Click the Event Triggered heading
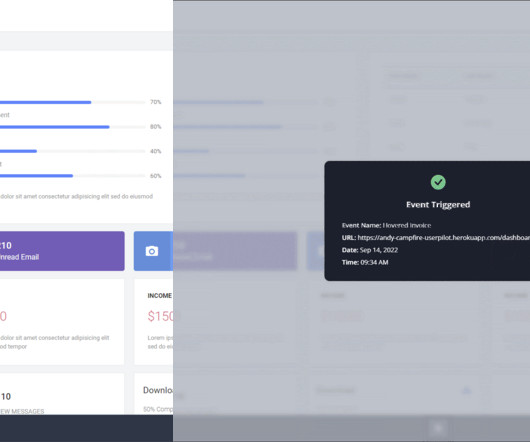 (438, 204)
